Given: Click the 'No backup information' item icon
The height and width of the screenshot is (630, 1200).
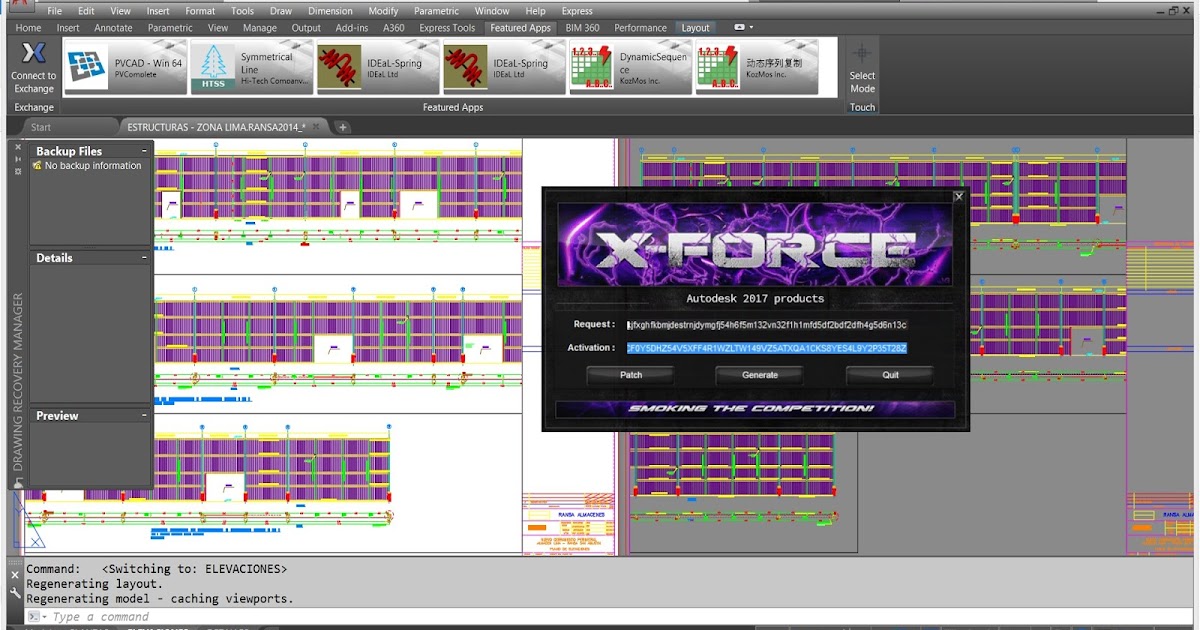Looking at the screenshot, I should [37, 166].
